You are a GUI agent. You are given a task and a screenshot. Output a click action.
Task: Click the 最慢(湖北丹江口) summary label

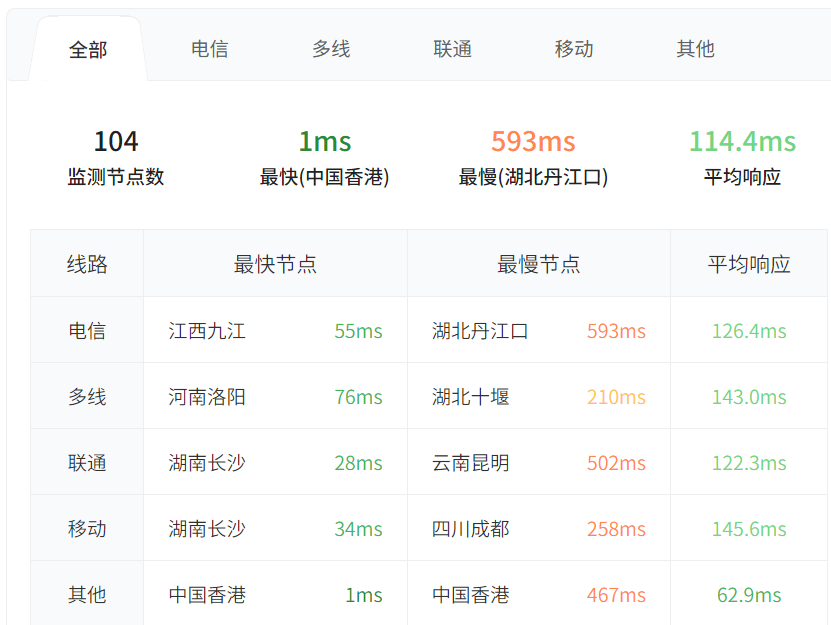click(533, 178)
